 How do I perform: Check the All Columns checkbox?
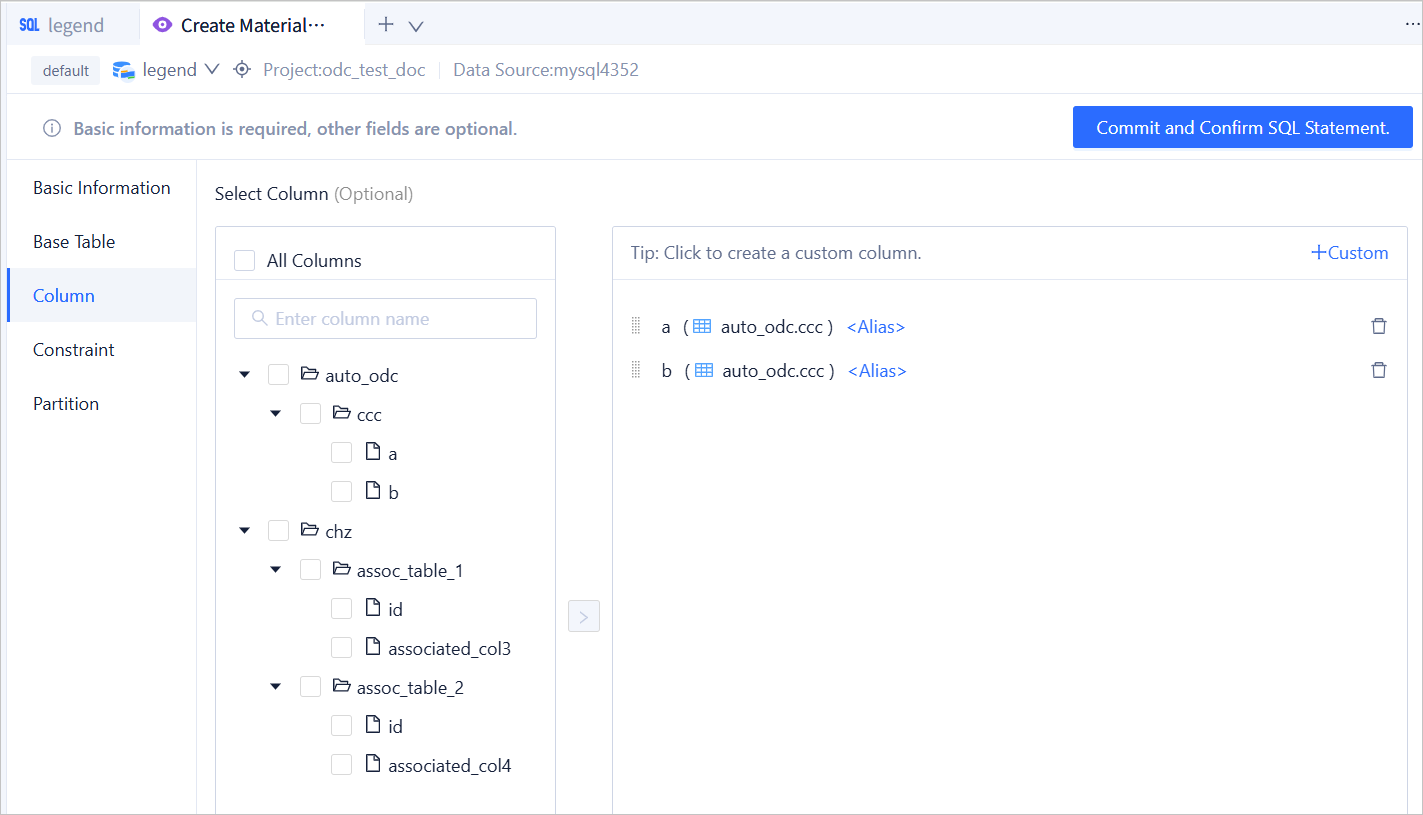(x=244, y=261)
